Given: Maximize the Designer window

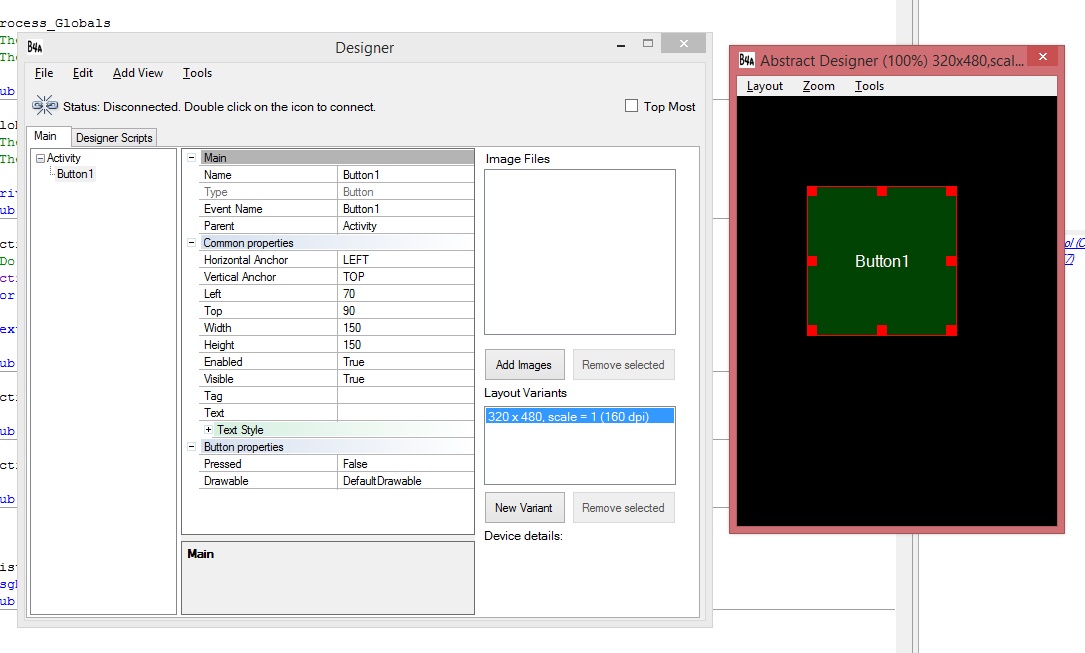Looking at the screenshot, I should (x=648, y=44).
